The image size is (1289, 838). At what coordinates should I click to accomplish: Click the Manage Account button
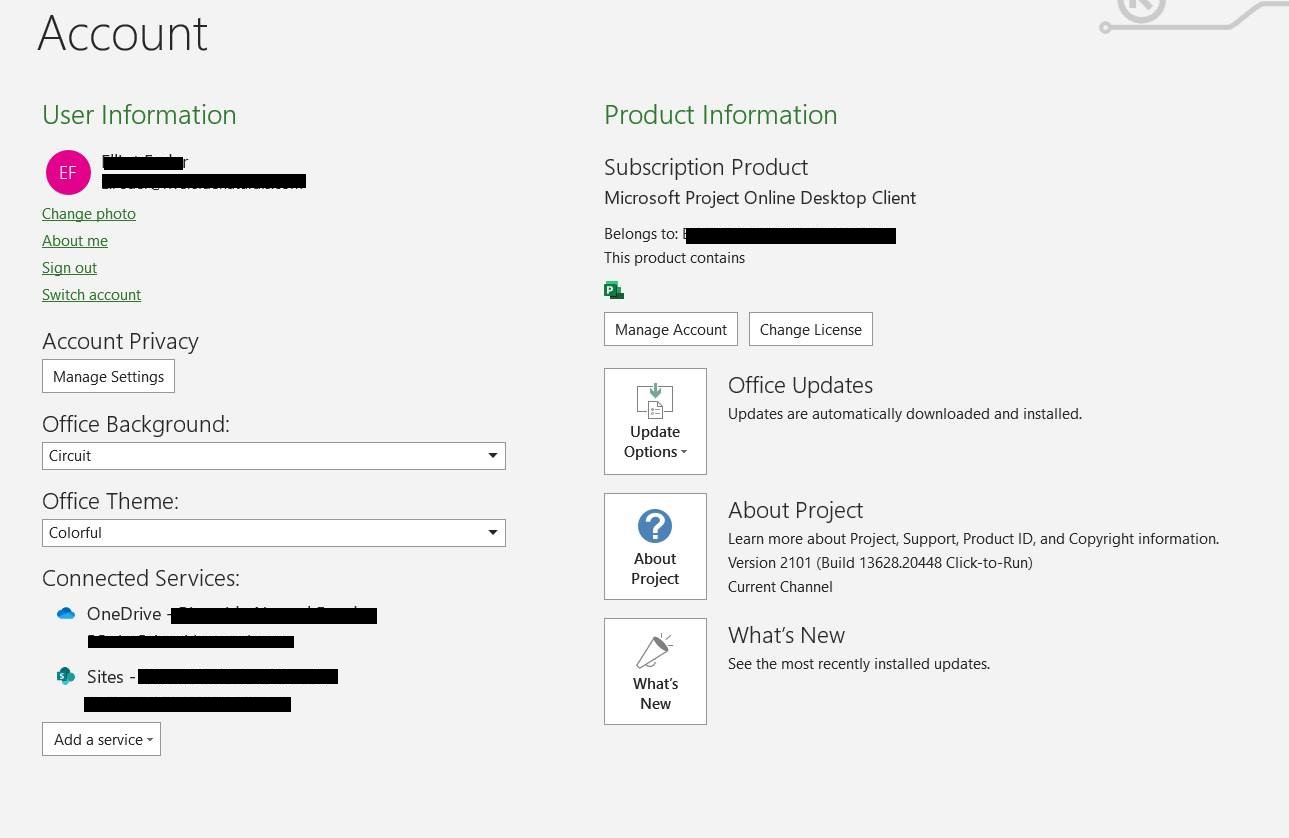coord(671,329)
